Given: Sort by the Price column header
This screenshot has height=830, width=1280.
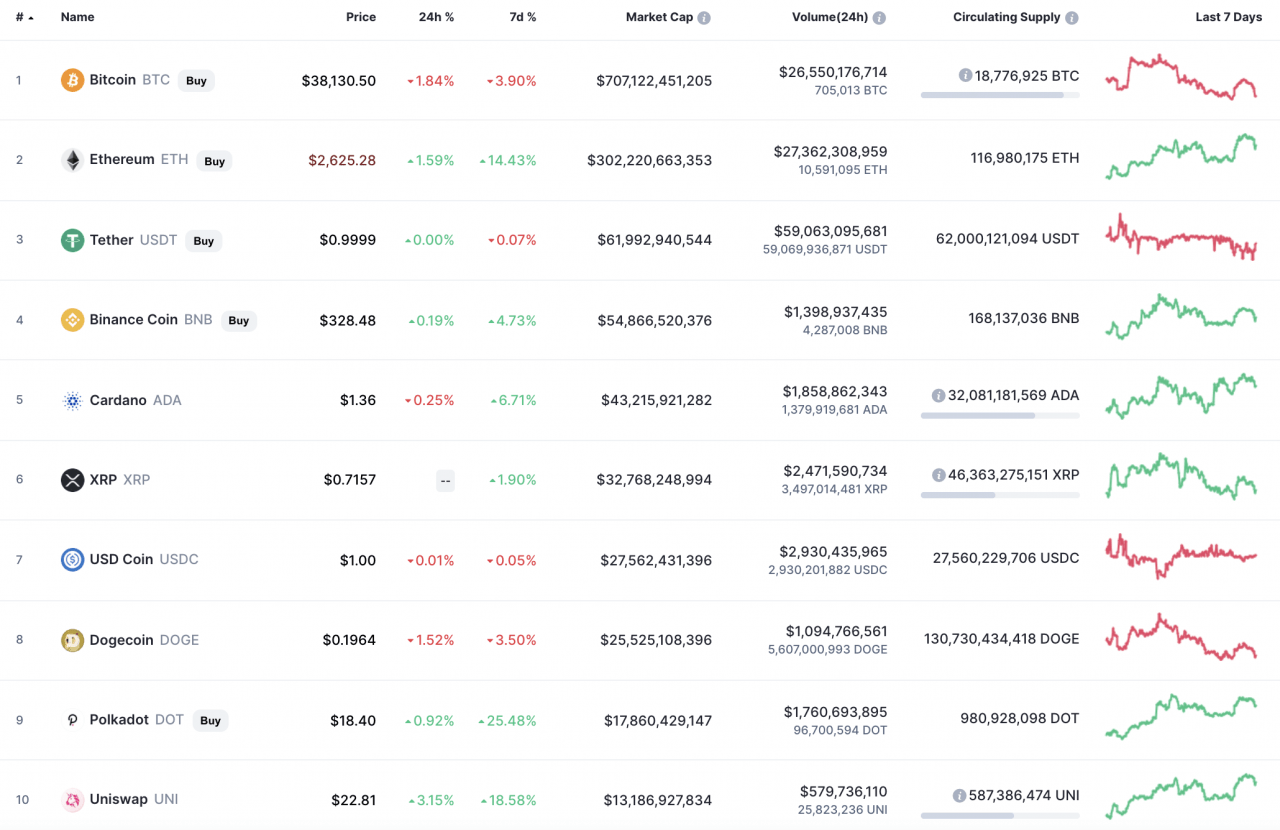Looking at the screenshot, I should pyautogui.click(x=361, y=17).
